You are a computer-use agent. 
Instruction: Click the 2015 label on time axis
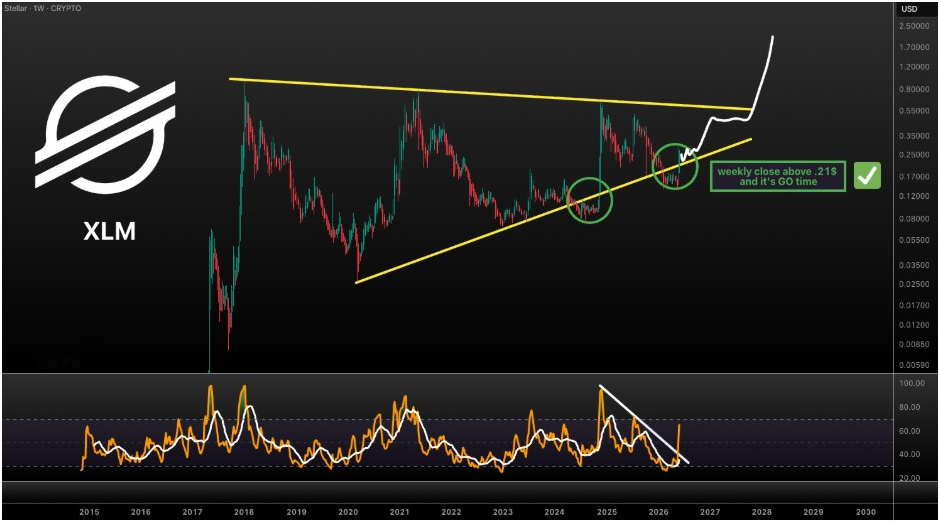[89, 512]
